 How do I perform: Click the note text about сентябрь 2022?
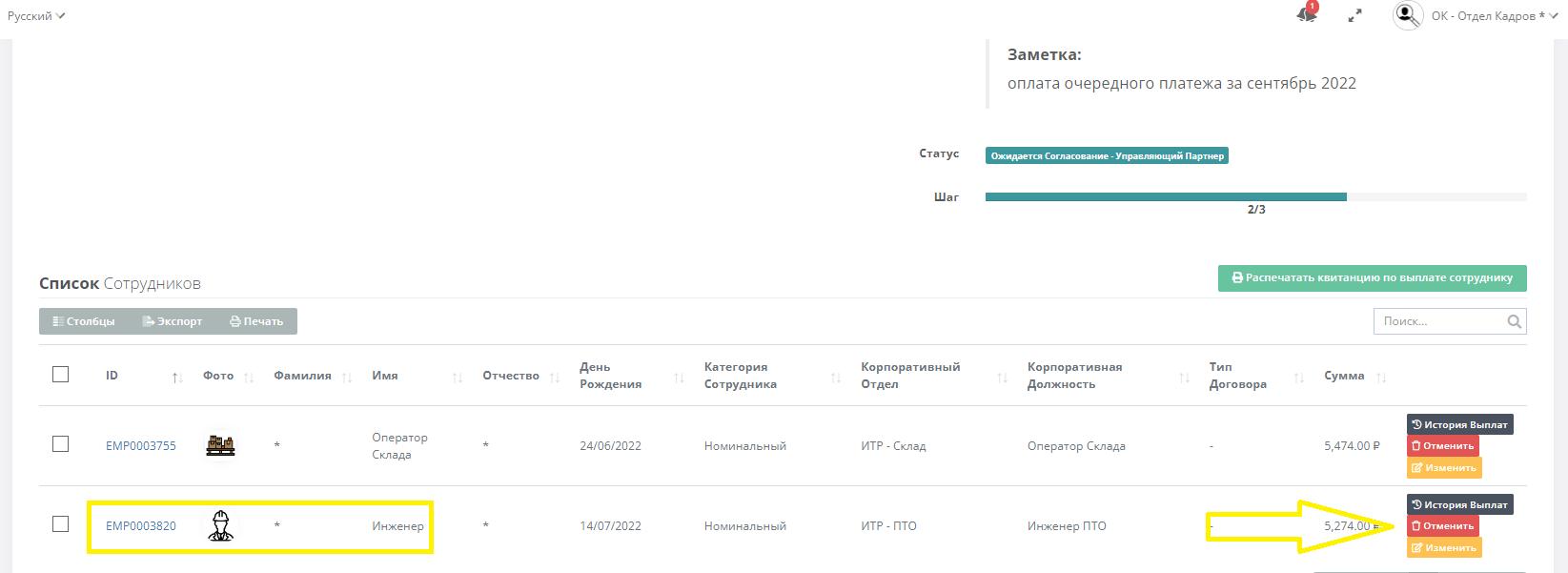[x=1181, y=83]
